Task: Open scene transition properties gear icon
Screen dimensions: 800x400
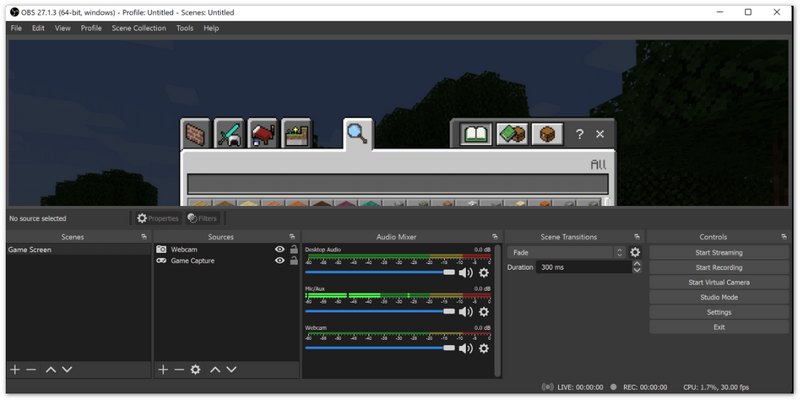Action: point(635,253)
